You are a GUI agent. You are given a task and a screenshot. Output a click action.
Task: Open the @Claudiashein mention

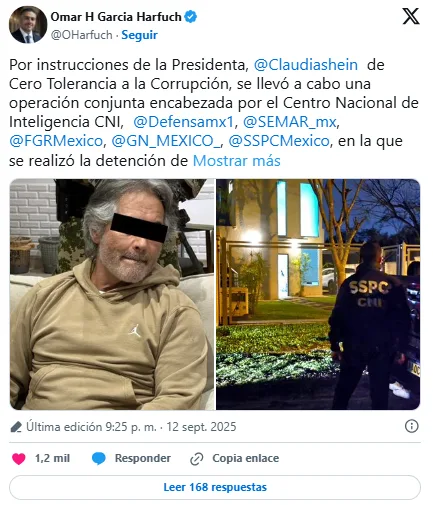click(306, 65)
